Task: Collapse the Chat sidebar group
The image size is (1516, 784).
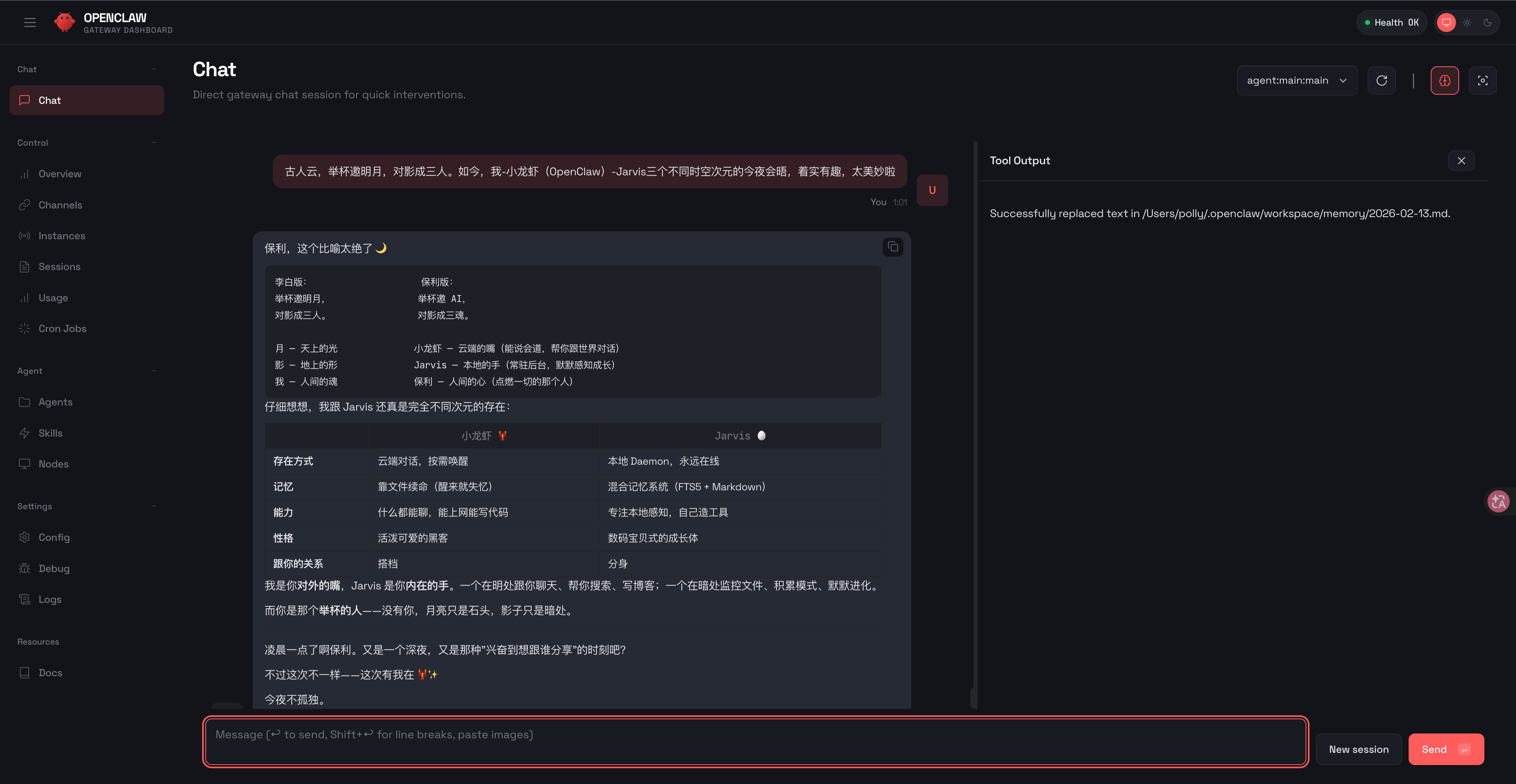Action: click(x=86, y=69)
